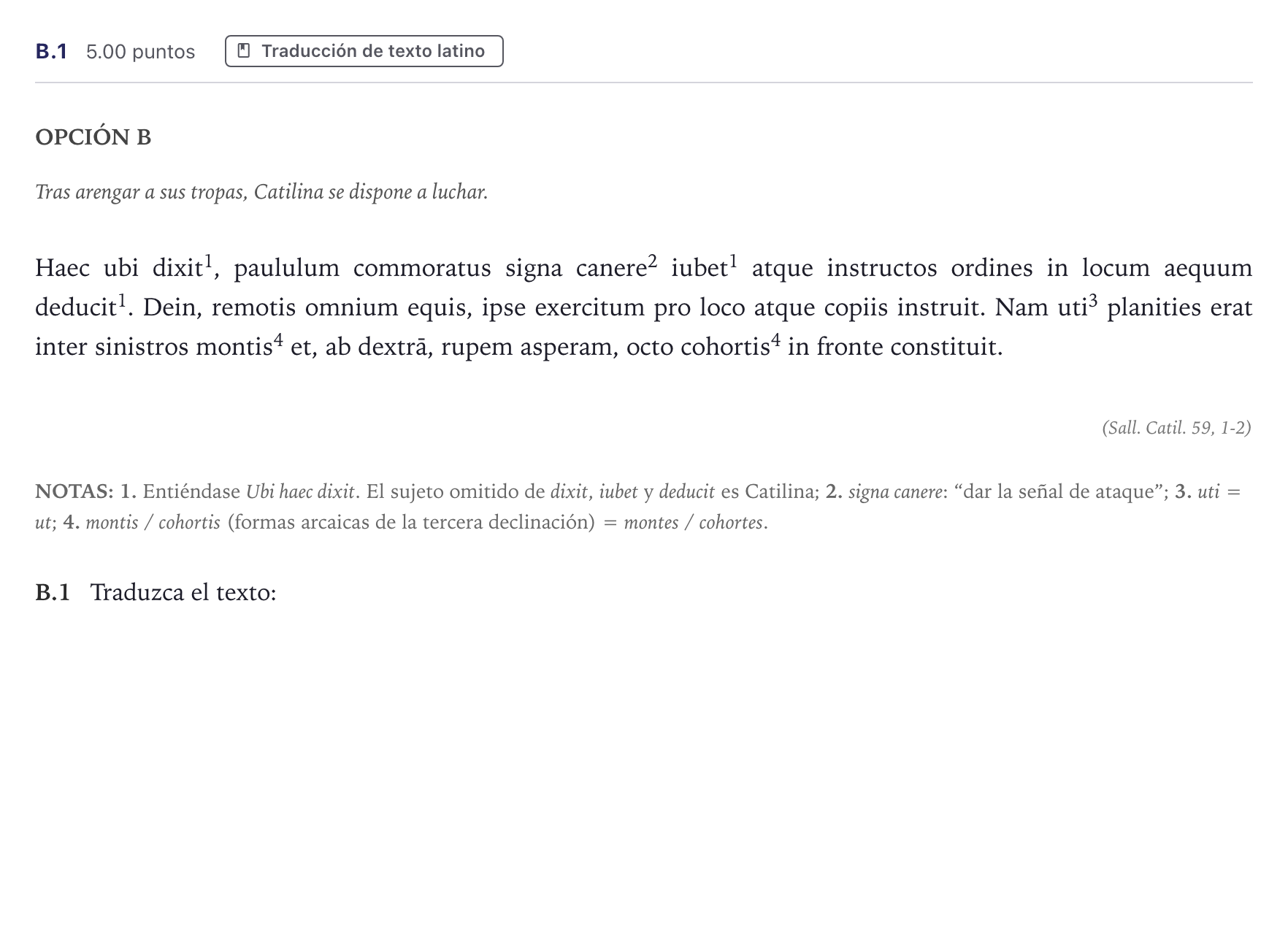Click the phrase 'signa canere' in the Latin passage
This screenshot has height=939, width=1288.
[x=576, y=268]
